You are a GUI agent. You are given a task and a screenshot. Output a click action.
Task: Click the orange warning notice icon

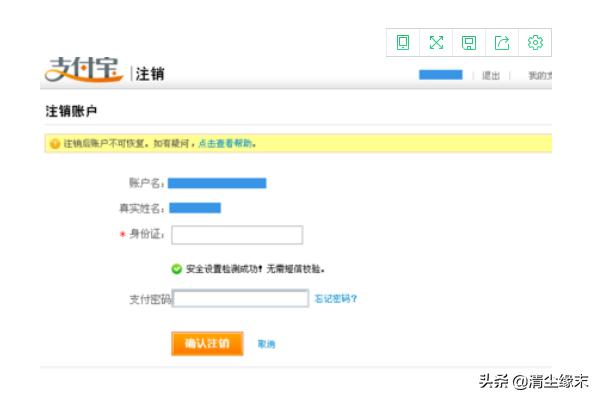[x=55, y=144]
